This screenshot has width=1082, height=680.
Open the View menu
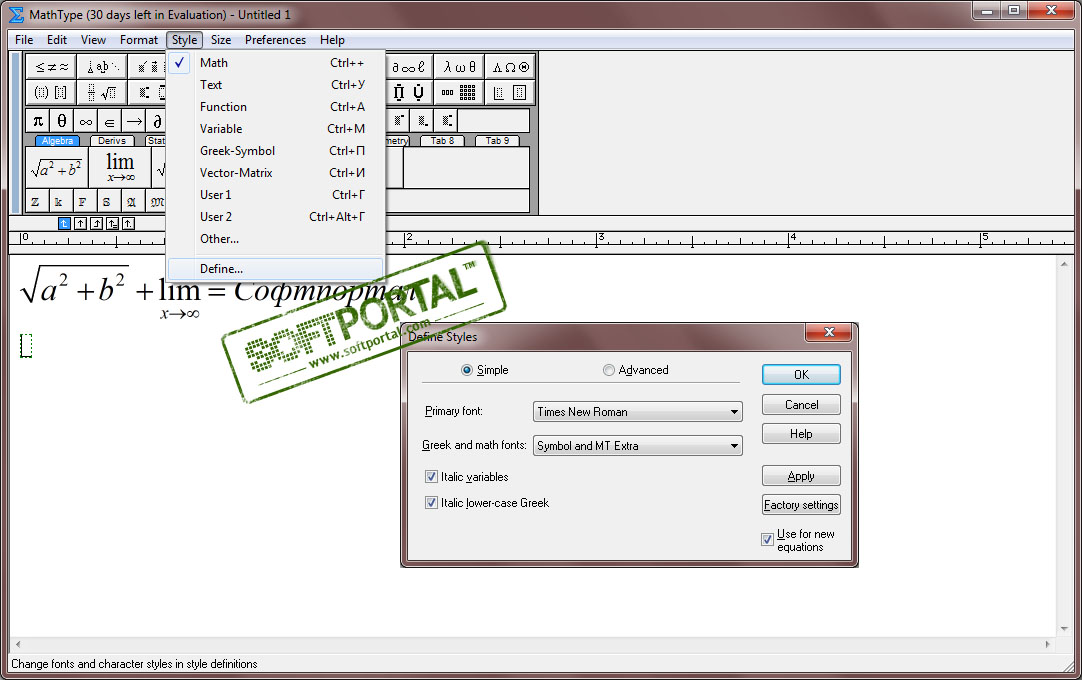93,40
